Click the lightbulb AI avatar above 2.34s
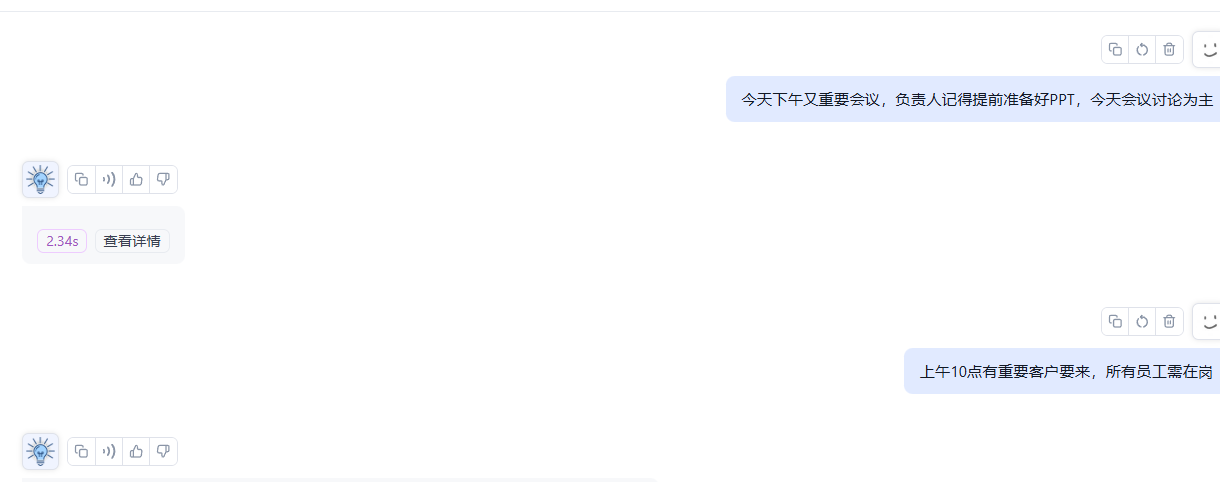The width and height of the screenshot is (1220, 482). (40, 179)
